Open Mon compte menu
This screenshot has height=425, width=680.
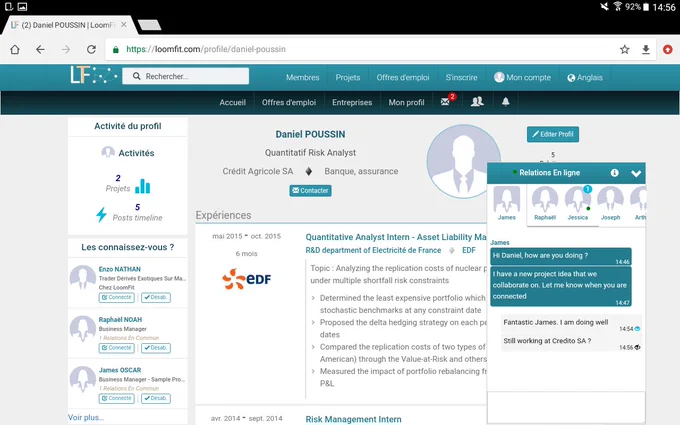[x=523, y=77]
